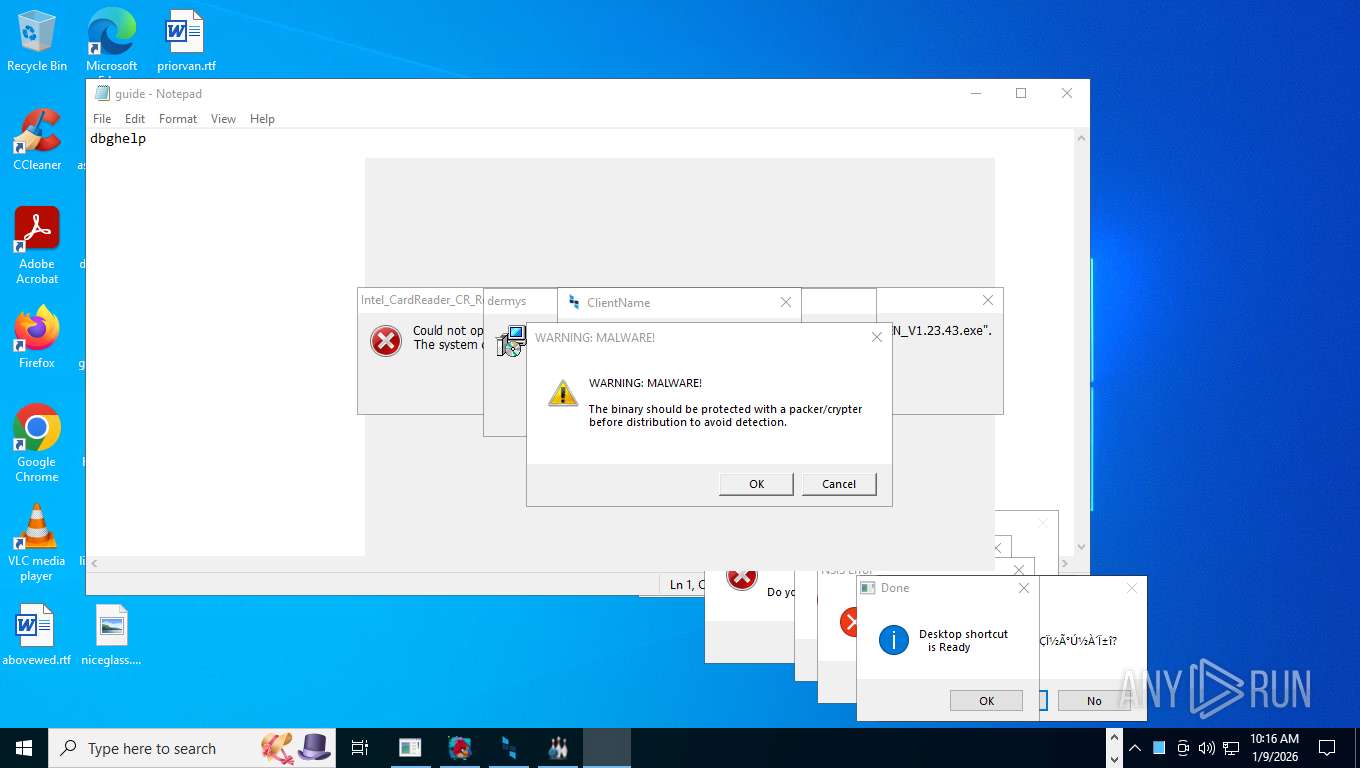Open the Notepad Help menu
The height and width of the screenshot is (768, 1360).
[262, 118]
